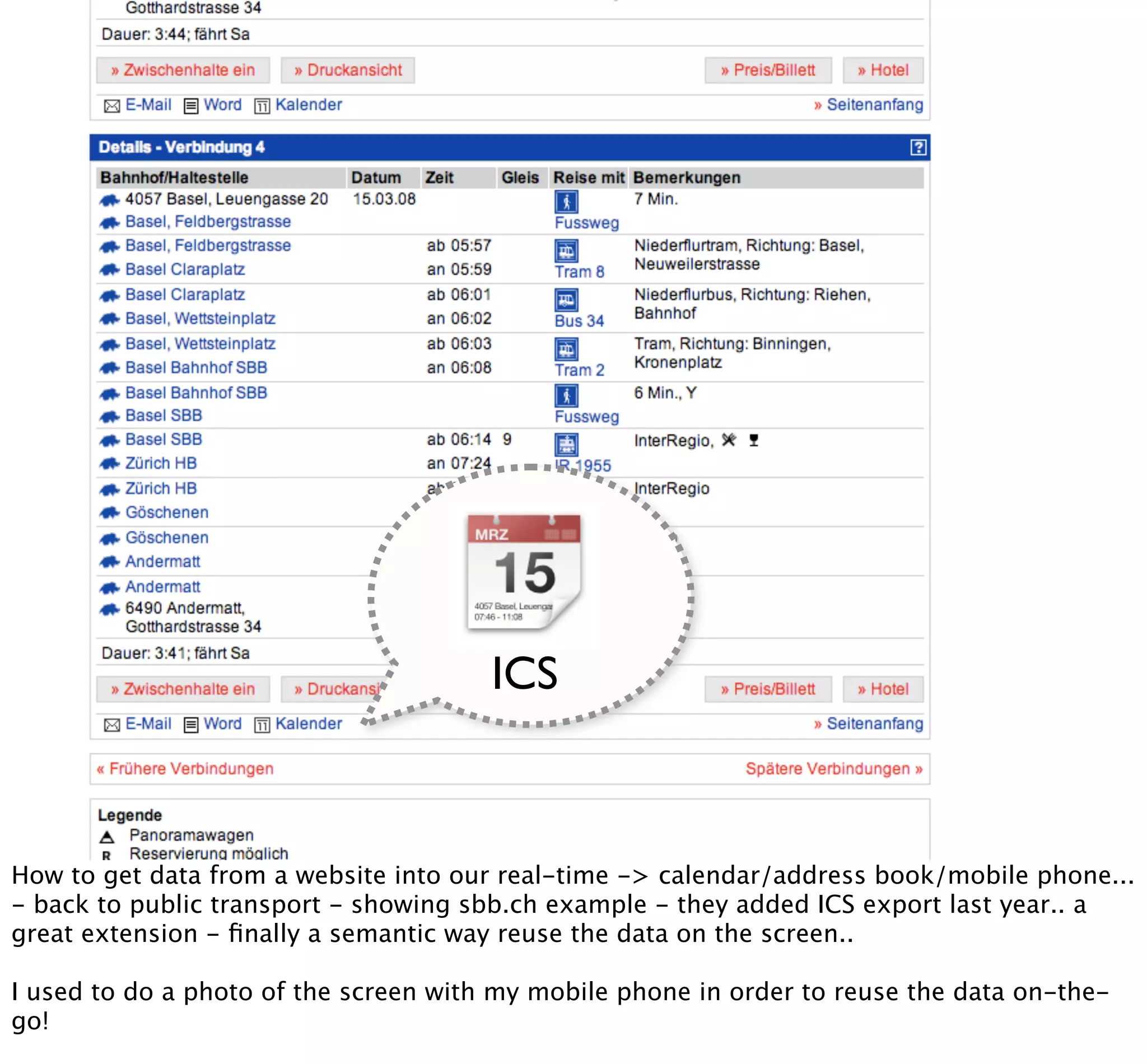The image size is (1147, 1064).
Task: Click the IR 1955 train icon
Action: pyautogui.click(x=566, y=445)
